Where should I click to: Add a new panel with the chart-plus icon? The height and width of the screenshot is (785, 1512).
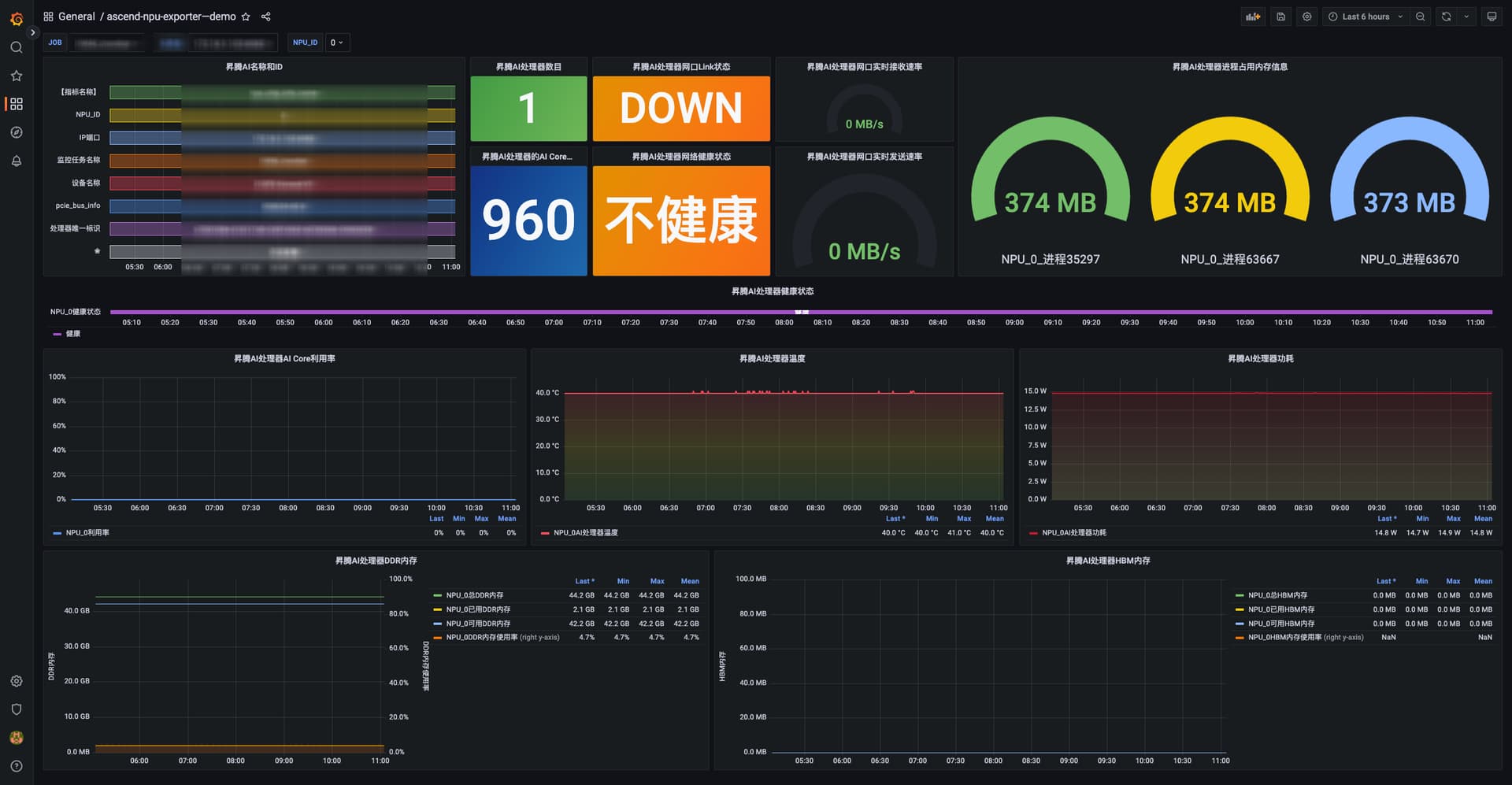tap(1253, 17)
